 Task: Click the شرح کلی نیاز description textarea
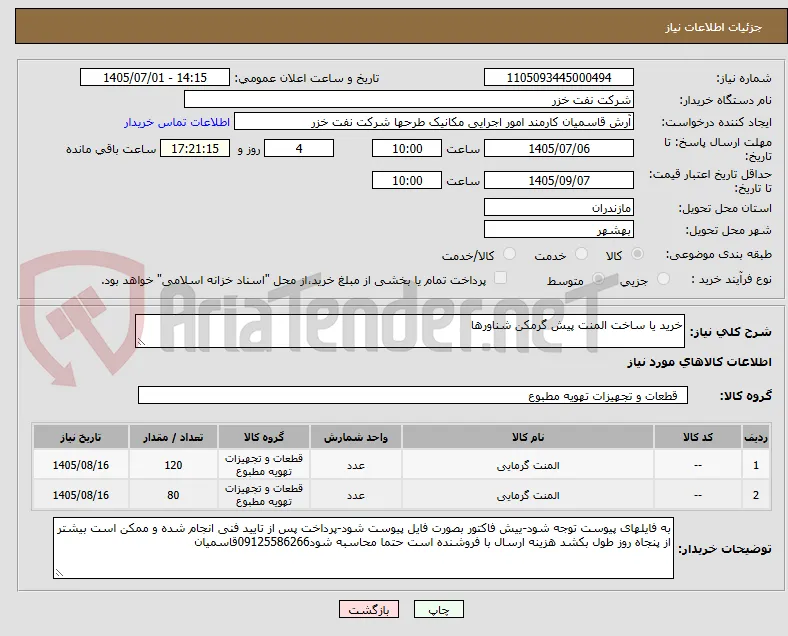click(410, 331)
